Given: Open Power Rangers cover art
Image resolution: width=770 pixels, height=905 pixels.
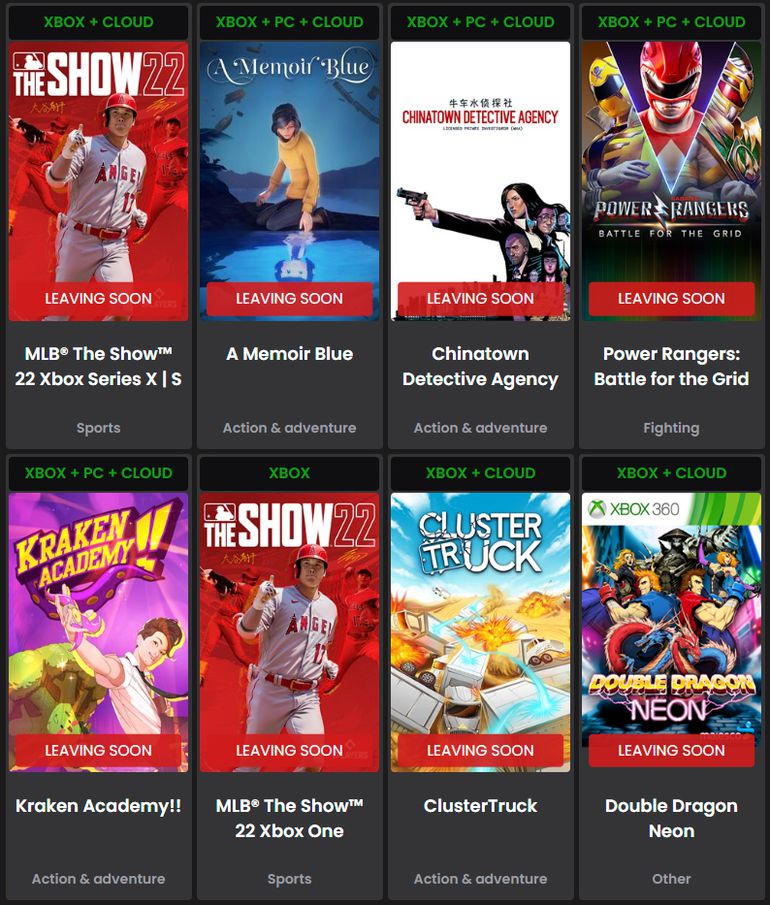Looking at the screenshot, I should pos(671,181).
